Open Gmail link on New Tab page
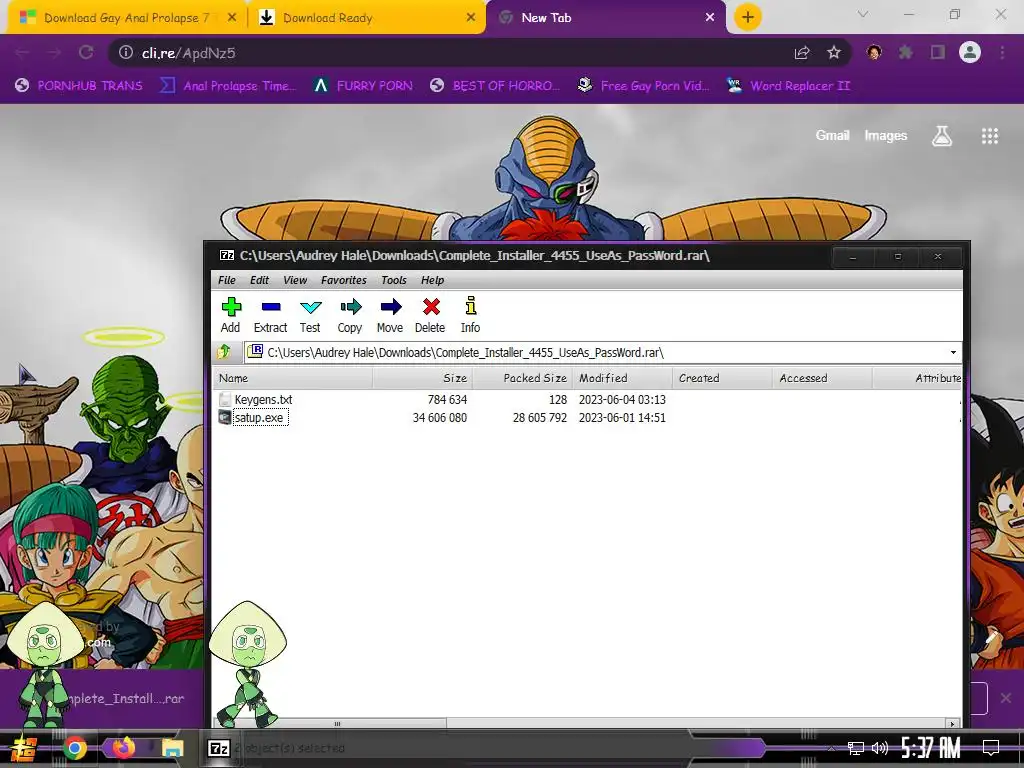This screenshot has width=1024, height=768. point(832,135)
